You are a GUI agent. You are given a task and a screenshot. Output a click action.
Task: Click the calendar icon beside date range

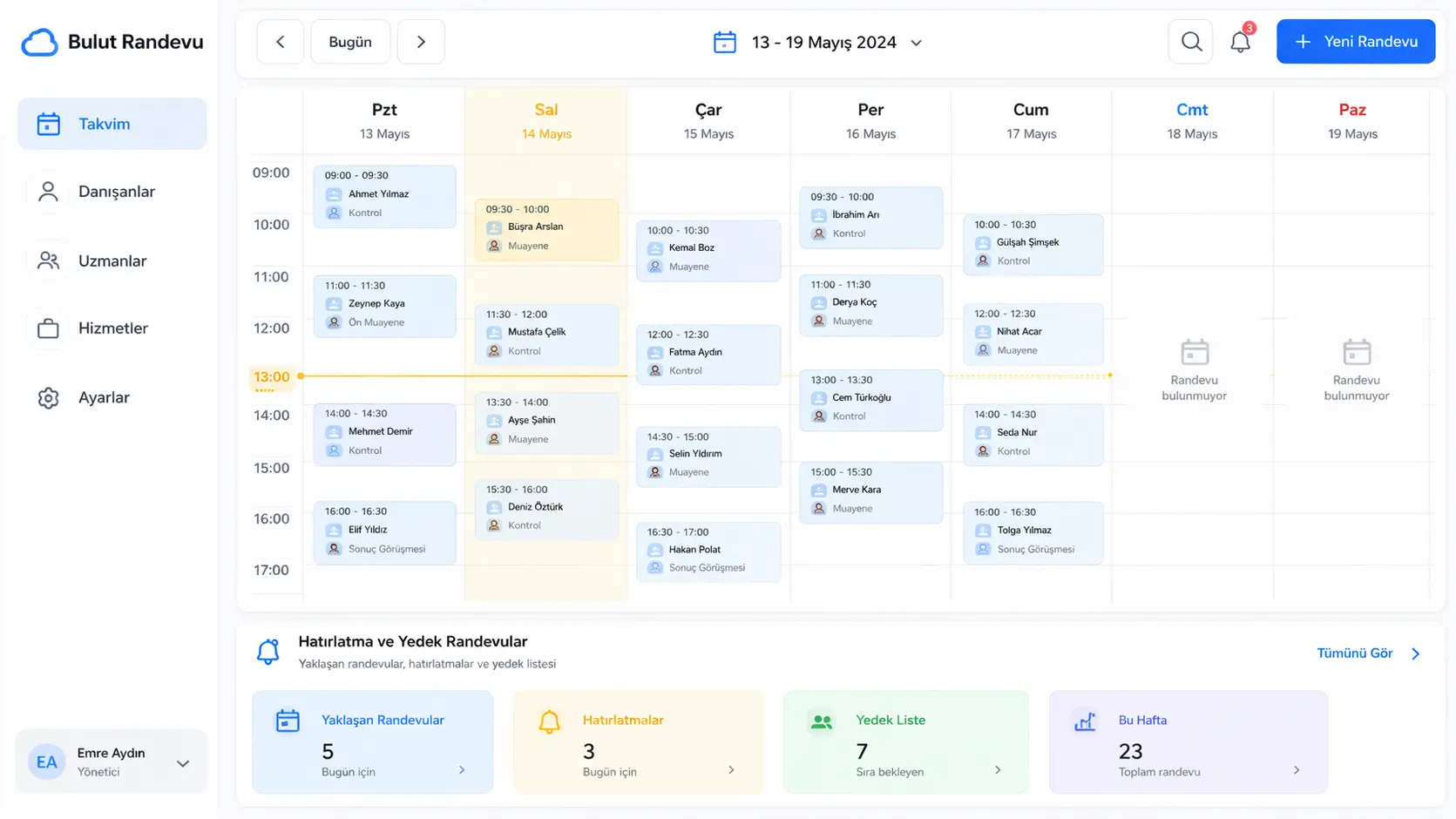[x=724, y=42]
